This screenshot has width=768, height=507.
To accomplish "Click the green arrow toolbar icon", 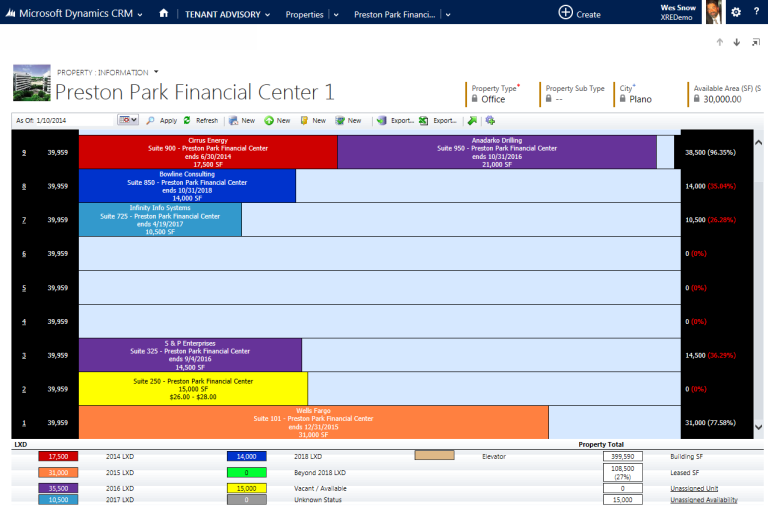I will 472,121.
